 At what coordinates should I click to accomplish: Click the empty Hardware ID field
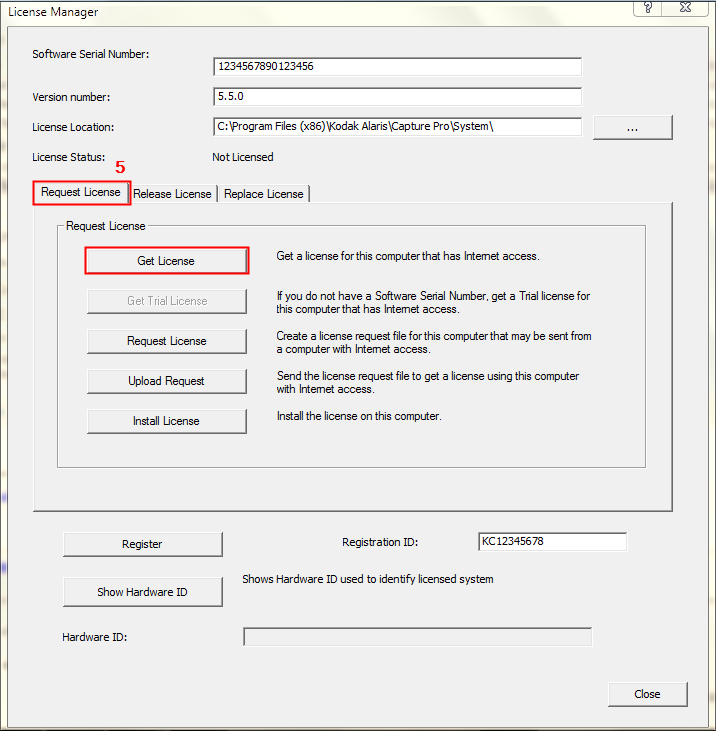click(417, 637)
